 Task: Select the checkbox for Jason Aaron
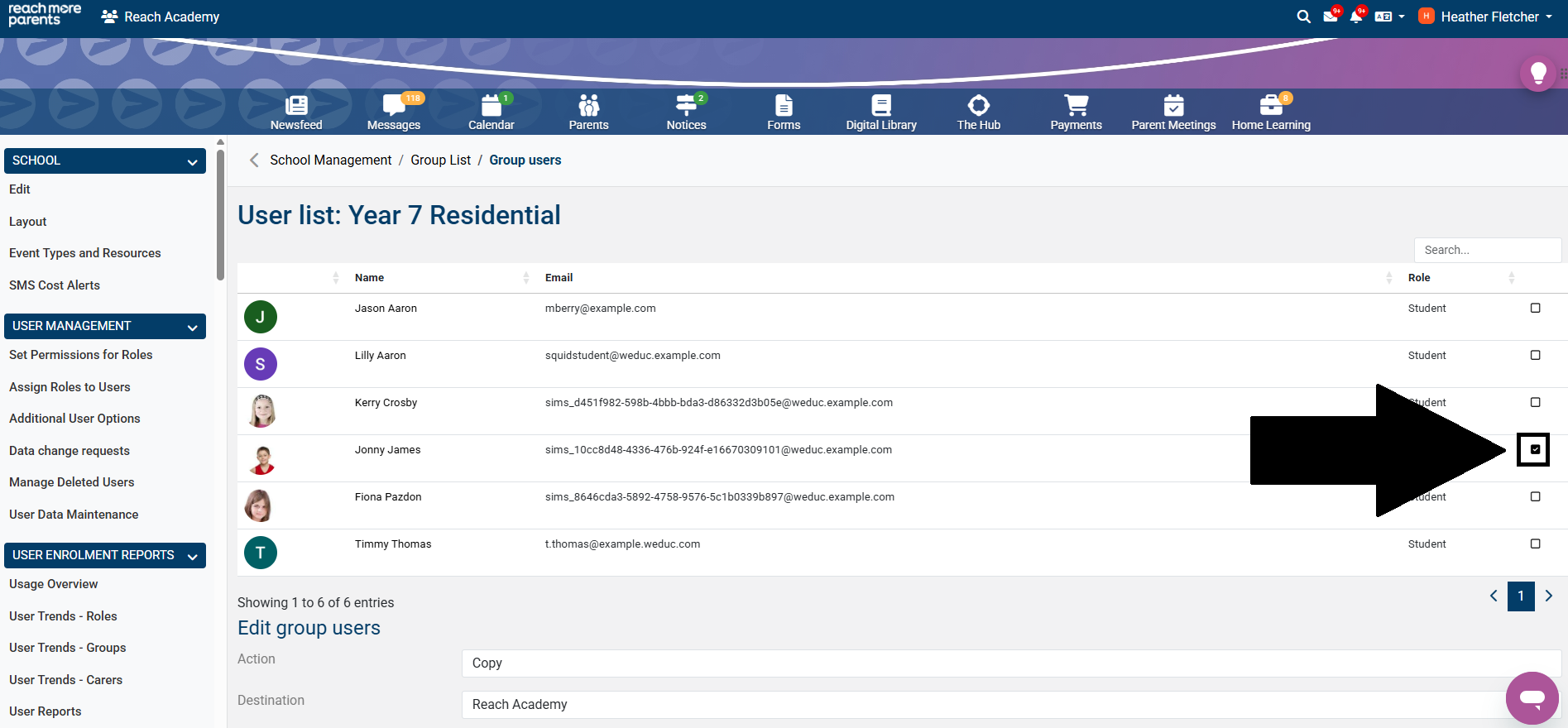coord(1535,308)
